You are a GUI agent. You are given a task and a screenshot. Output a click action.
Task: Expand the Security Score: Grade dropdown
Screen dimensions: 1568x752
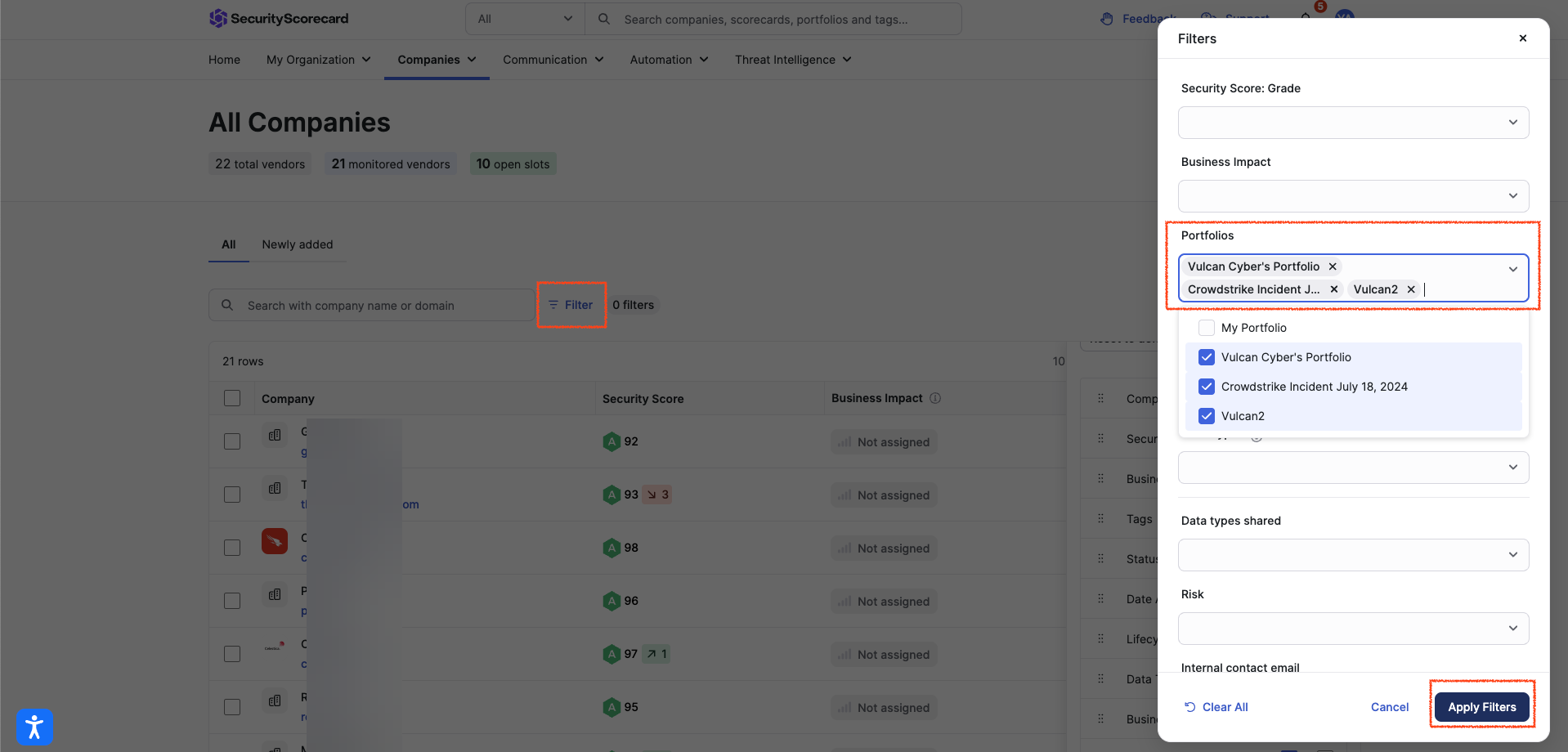(1353, 123)
